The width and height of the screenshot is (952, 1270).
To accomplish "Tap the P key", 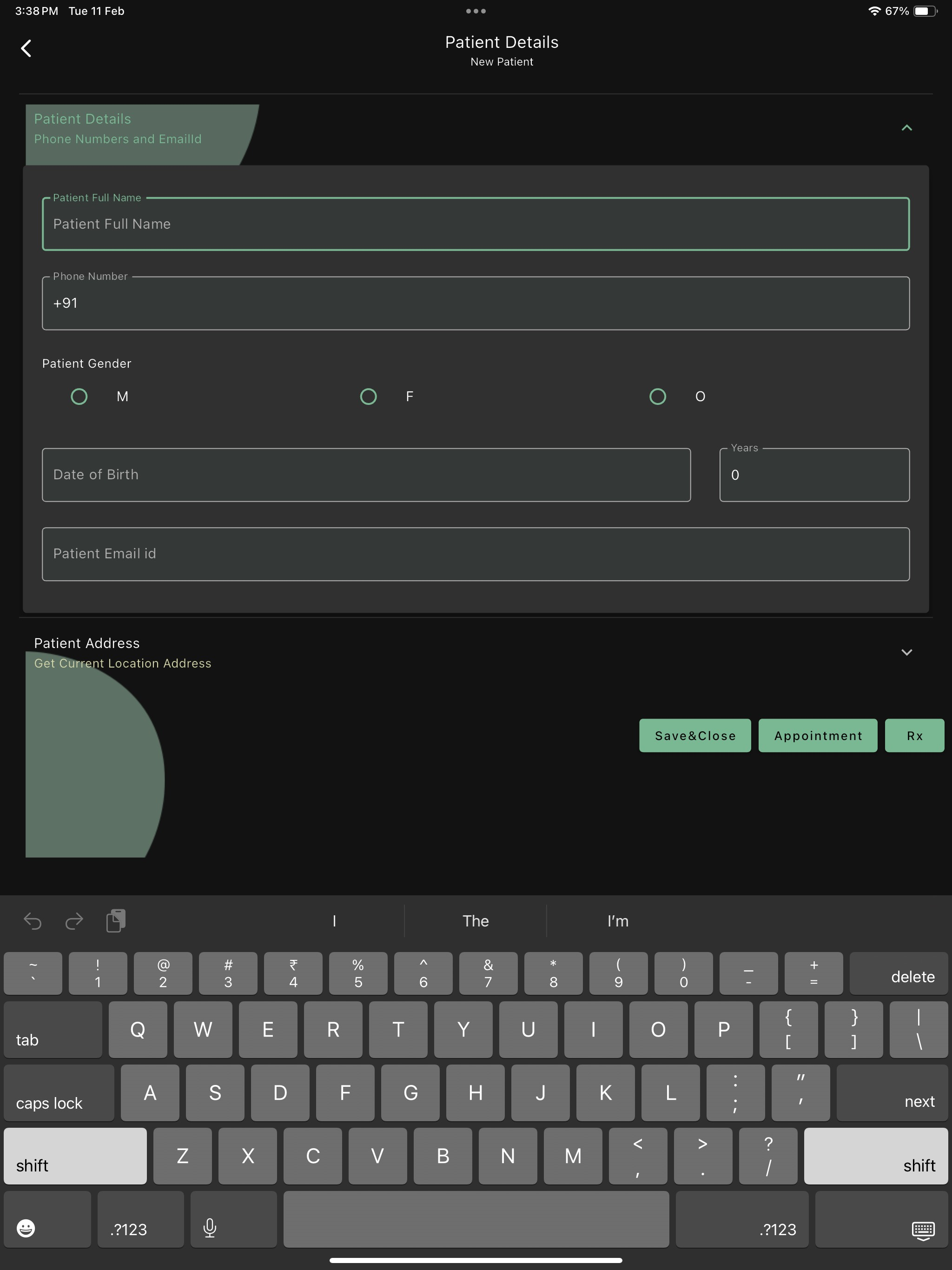I will pos(723,1030).
